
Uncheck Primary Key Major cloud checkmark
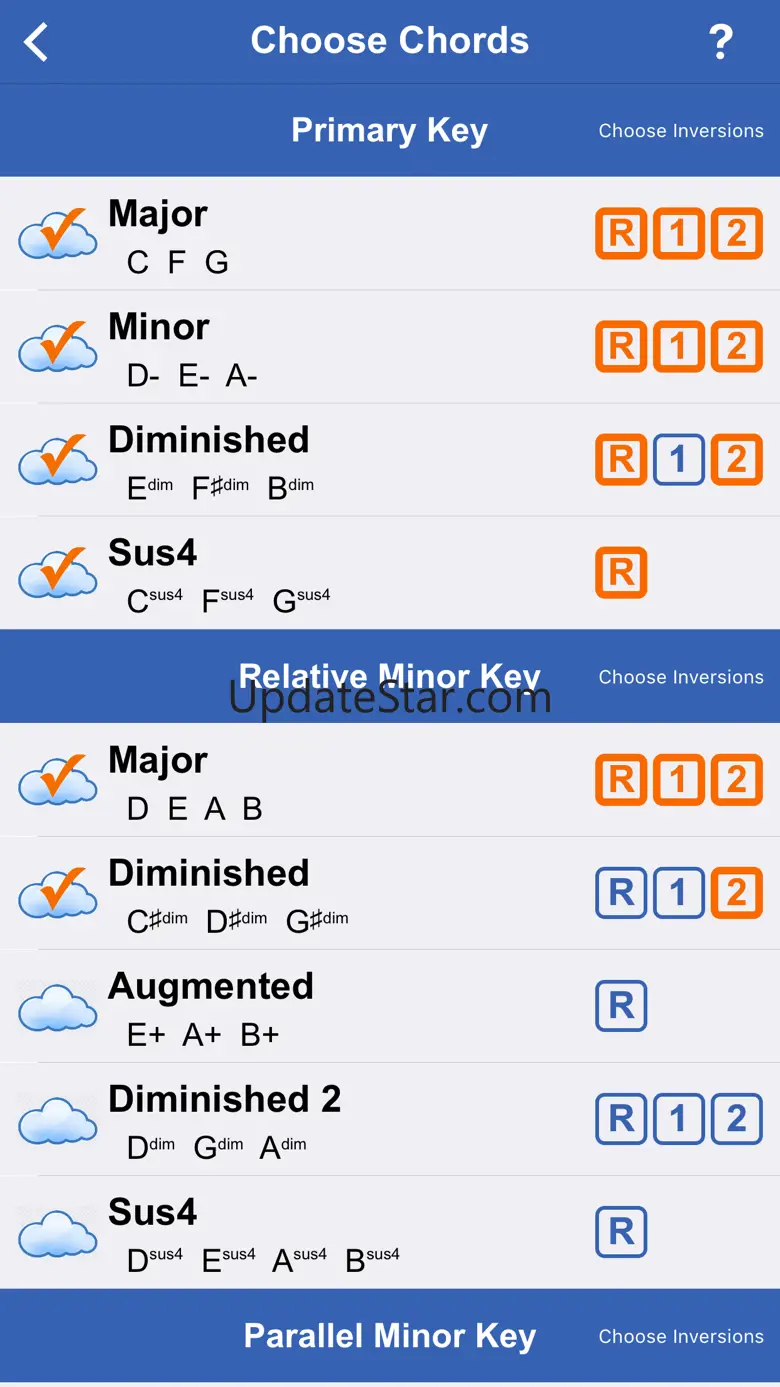[58, 235]
